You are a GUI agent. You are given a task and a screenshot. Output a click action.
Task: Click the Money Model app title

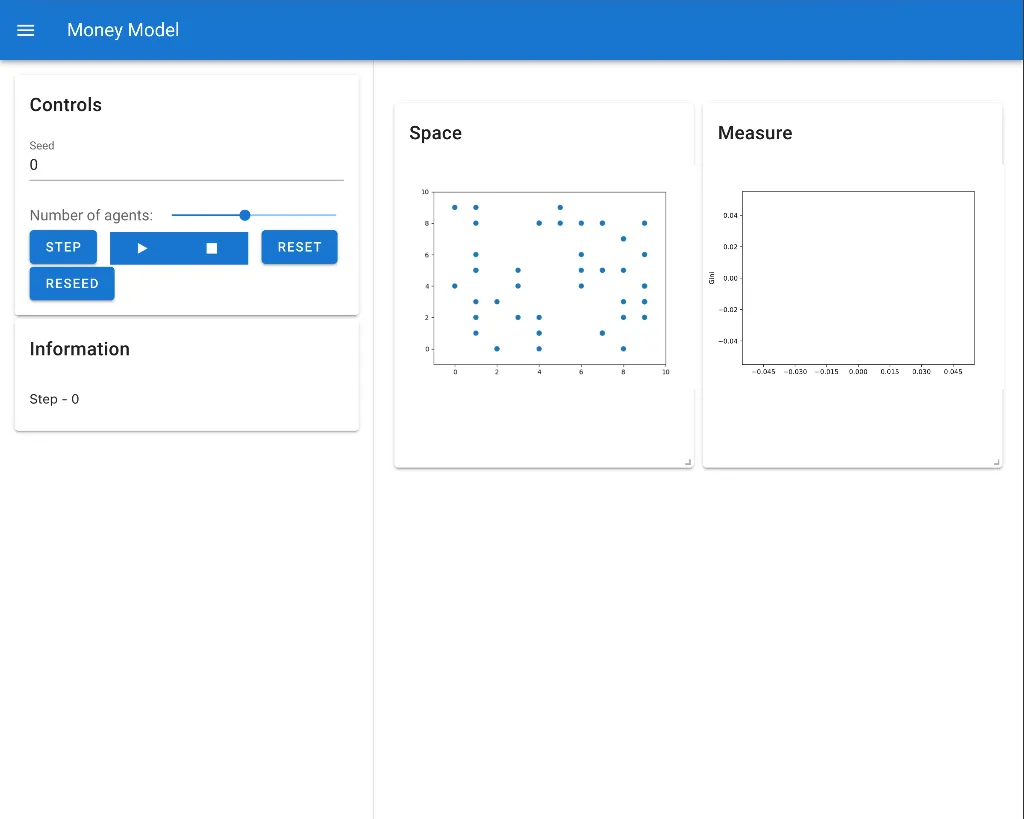[123, 30]
